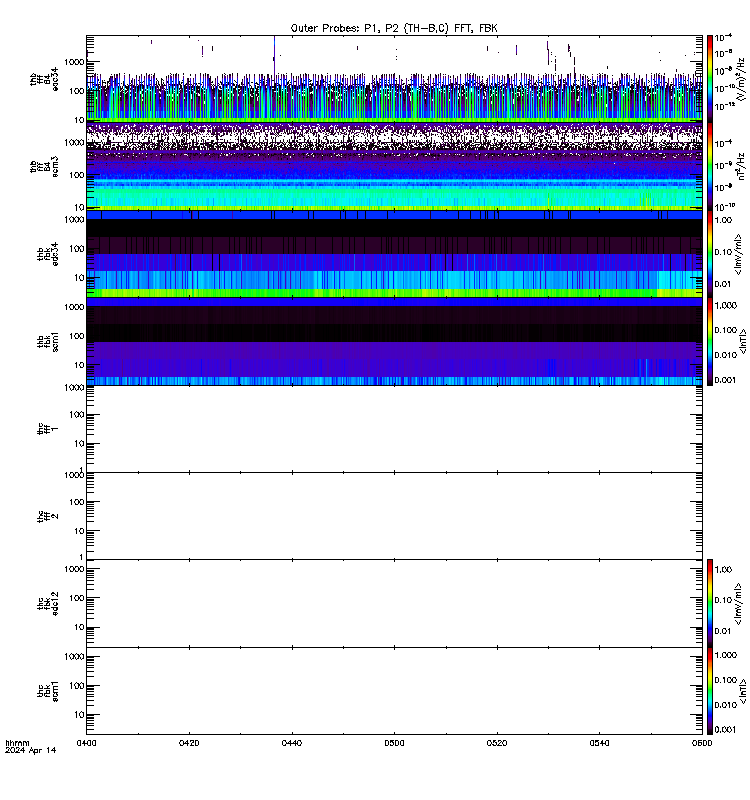Click the color bar beside the thb fbk edc34 panel
This screenshot has width=750, height=800.
tap(710, 254)
